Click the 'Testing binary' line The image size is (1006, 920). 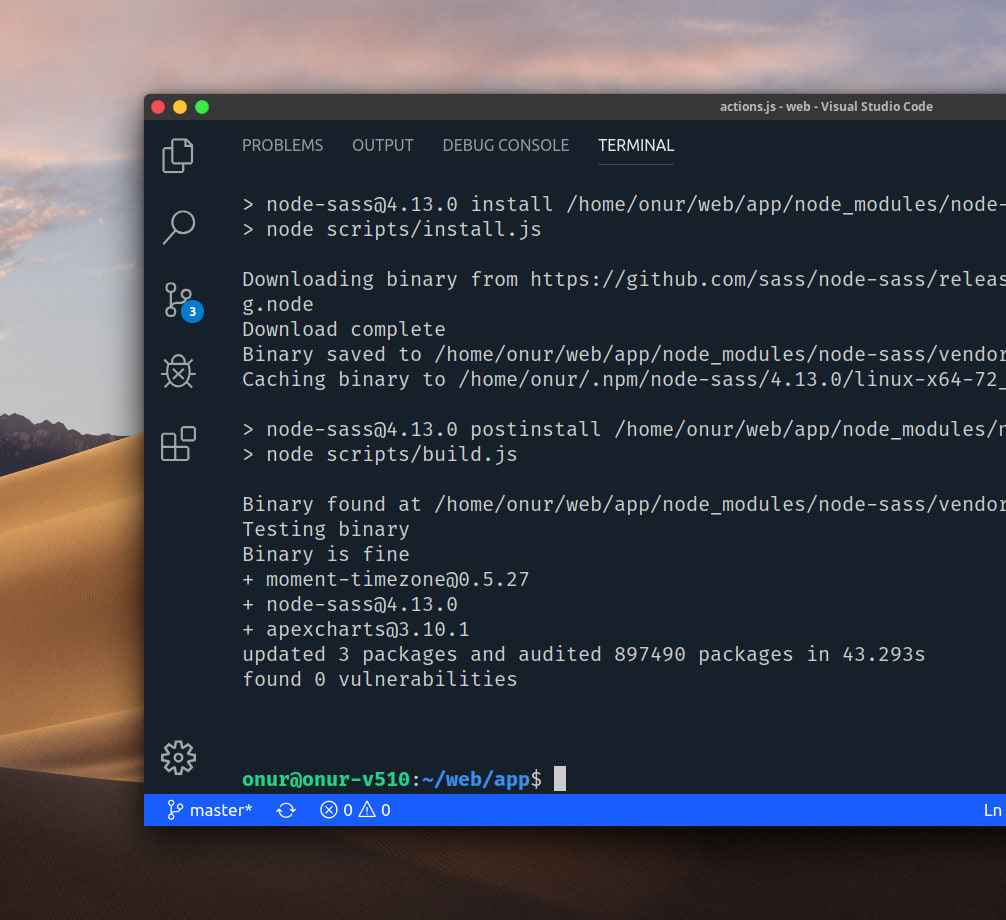pyautogui.click(x=325, y=529)
